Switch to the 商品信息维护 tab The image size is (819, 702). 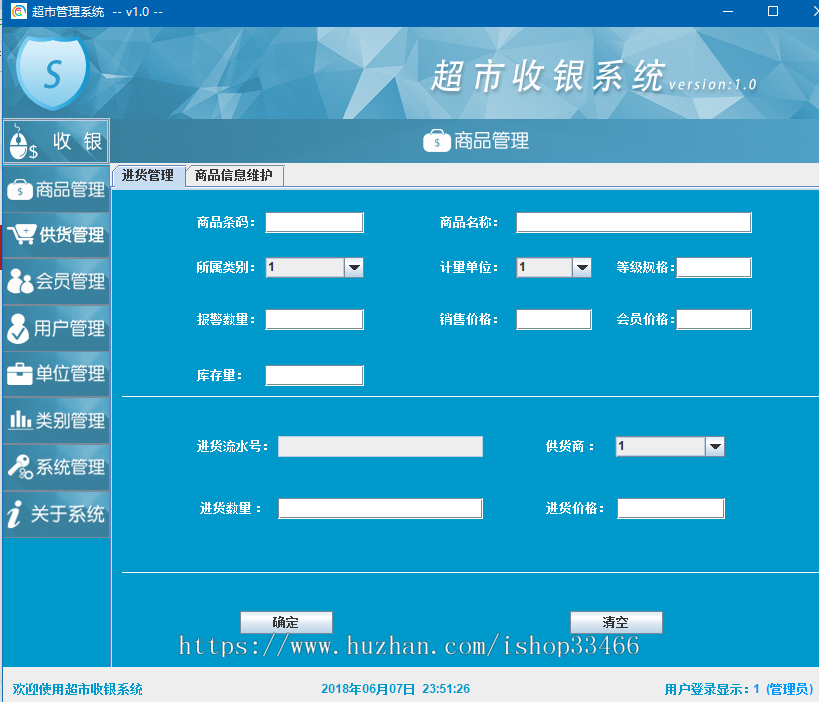pos(233,176)
